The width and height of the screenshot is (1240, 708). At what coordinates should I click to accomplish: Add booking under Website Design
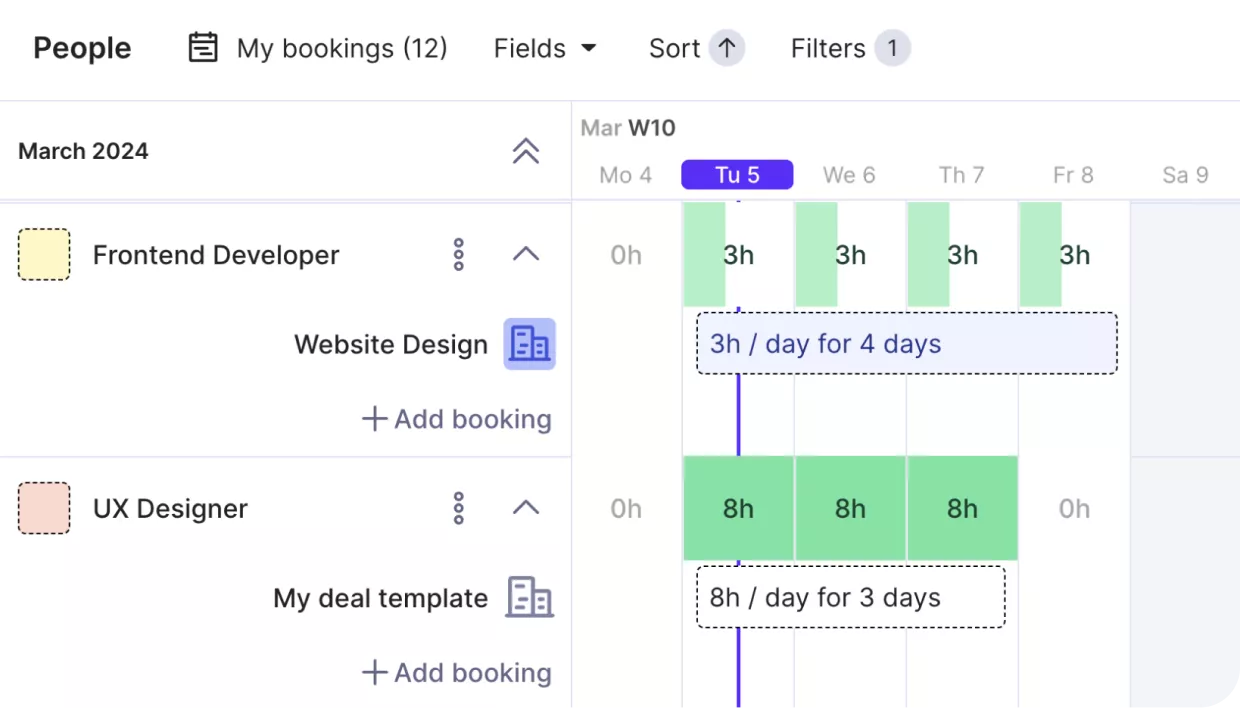click(456, 419)
